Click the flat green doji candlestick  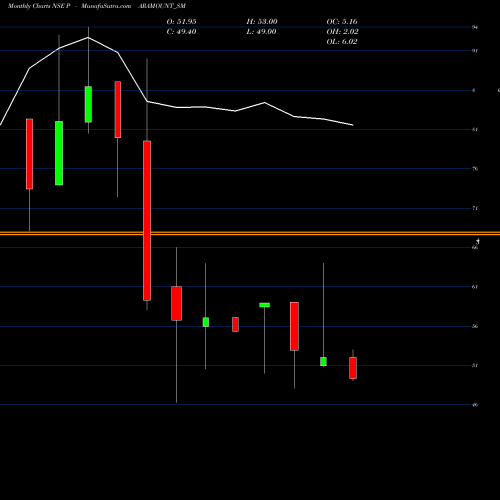pos(265,305)
